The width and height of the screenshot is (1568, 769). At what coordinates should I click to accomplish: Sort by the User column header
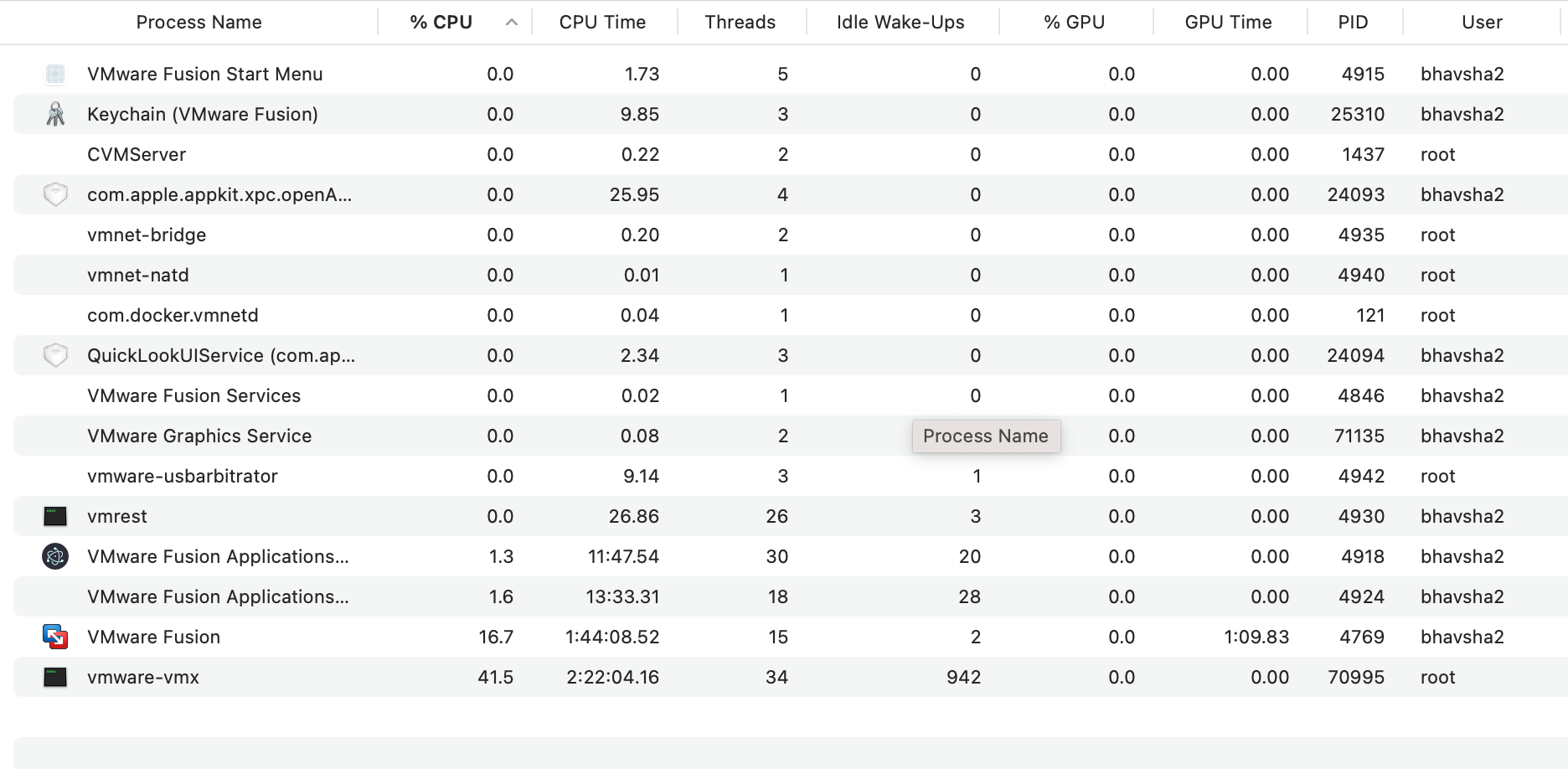pos(1482,23)
